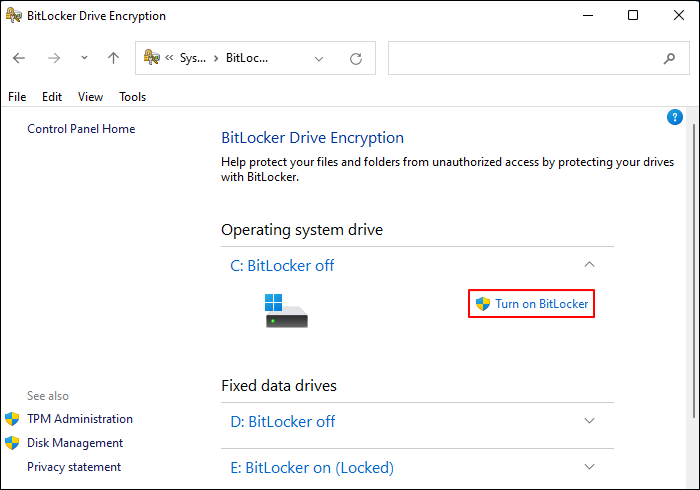Viewport: 700px width, 490px height.
Task: Open the Privacy statement link
Action: pos(74,467)
